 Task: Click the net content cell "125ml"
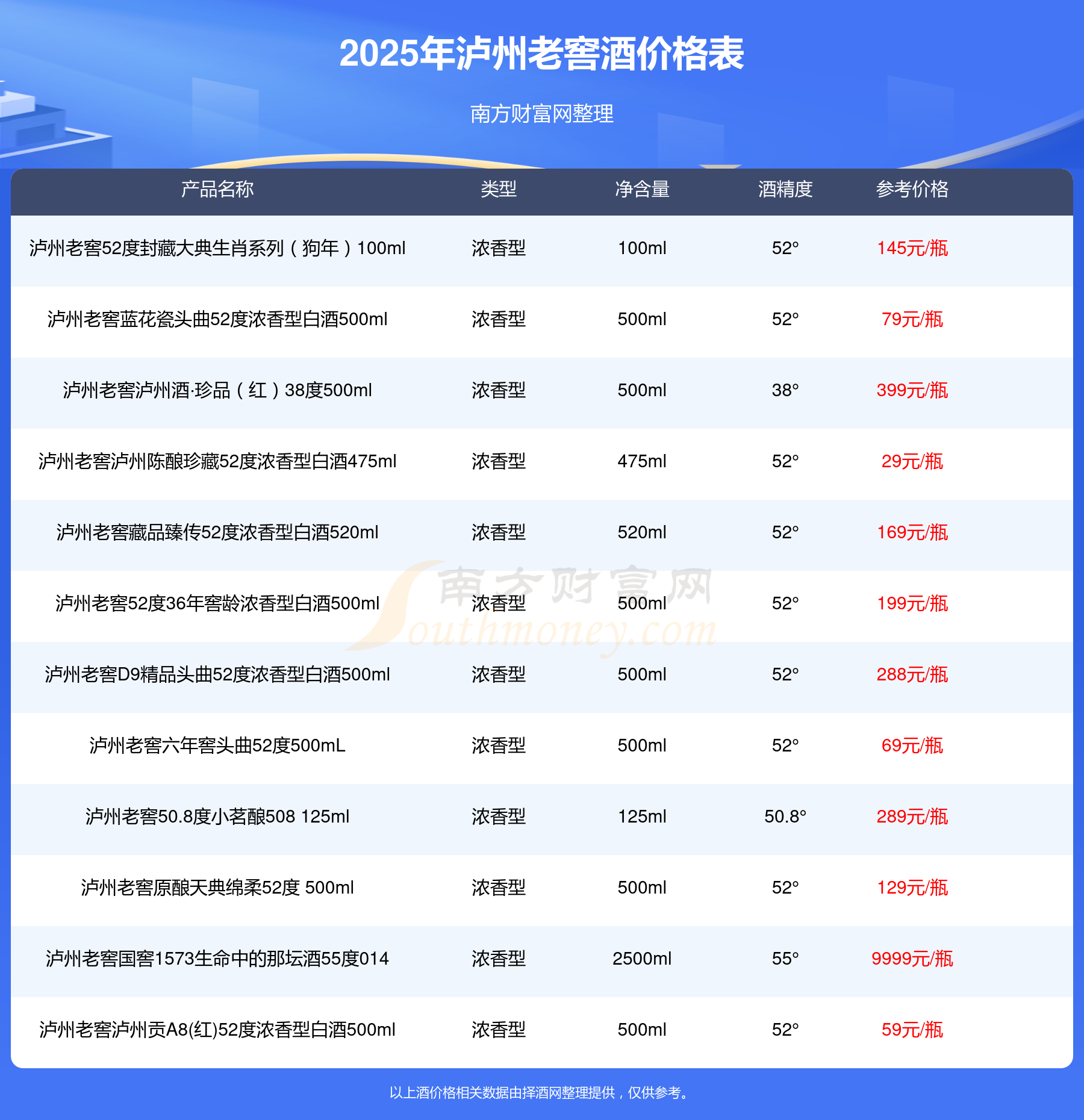pos(642,817)
